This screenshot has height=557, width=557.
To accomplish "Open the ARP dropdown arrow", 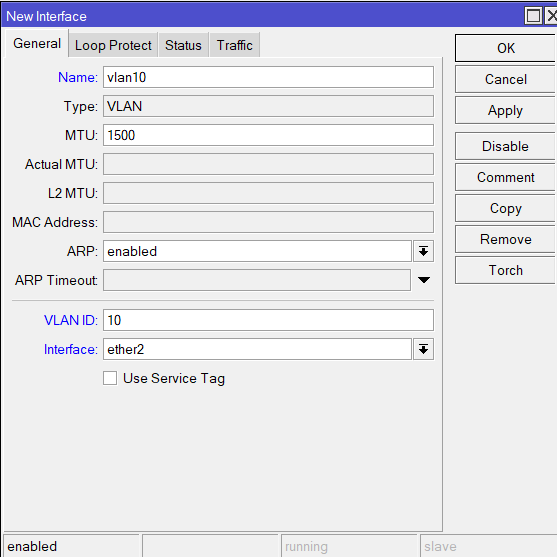I will [423, 251].
